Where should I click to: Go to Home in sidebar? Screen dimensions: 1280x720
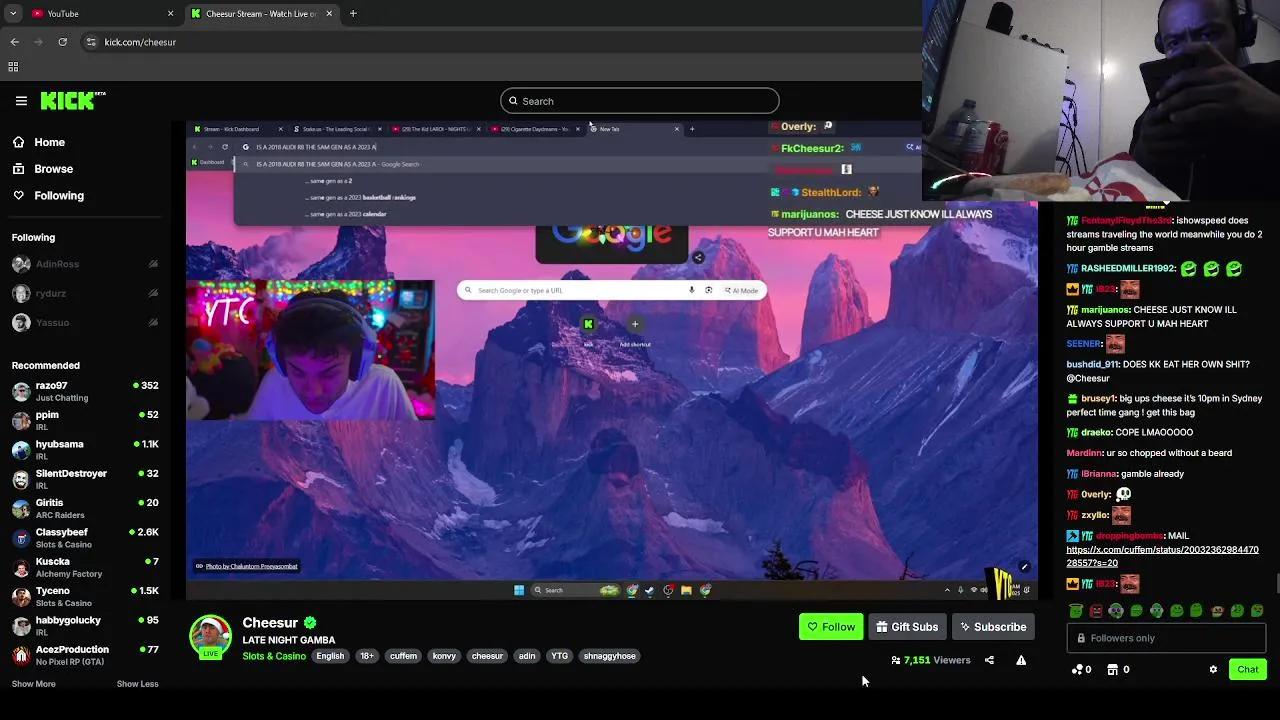coord(49,142)
